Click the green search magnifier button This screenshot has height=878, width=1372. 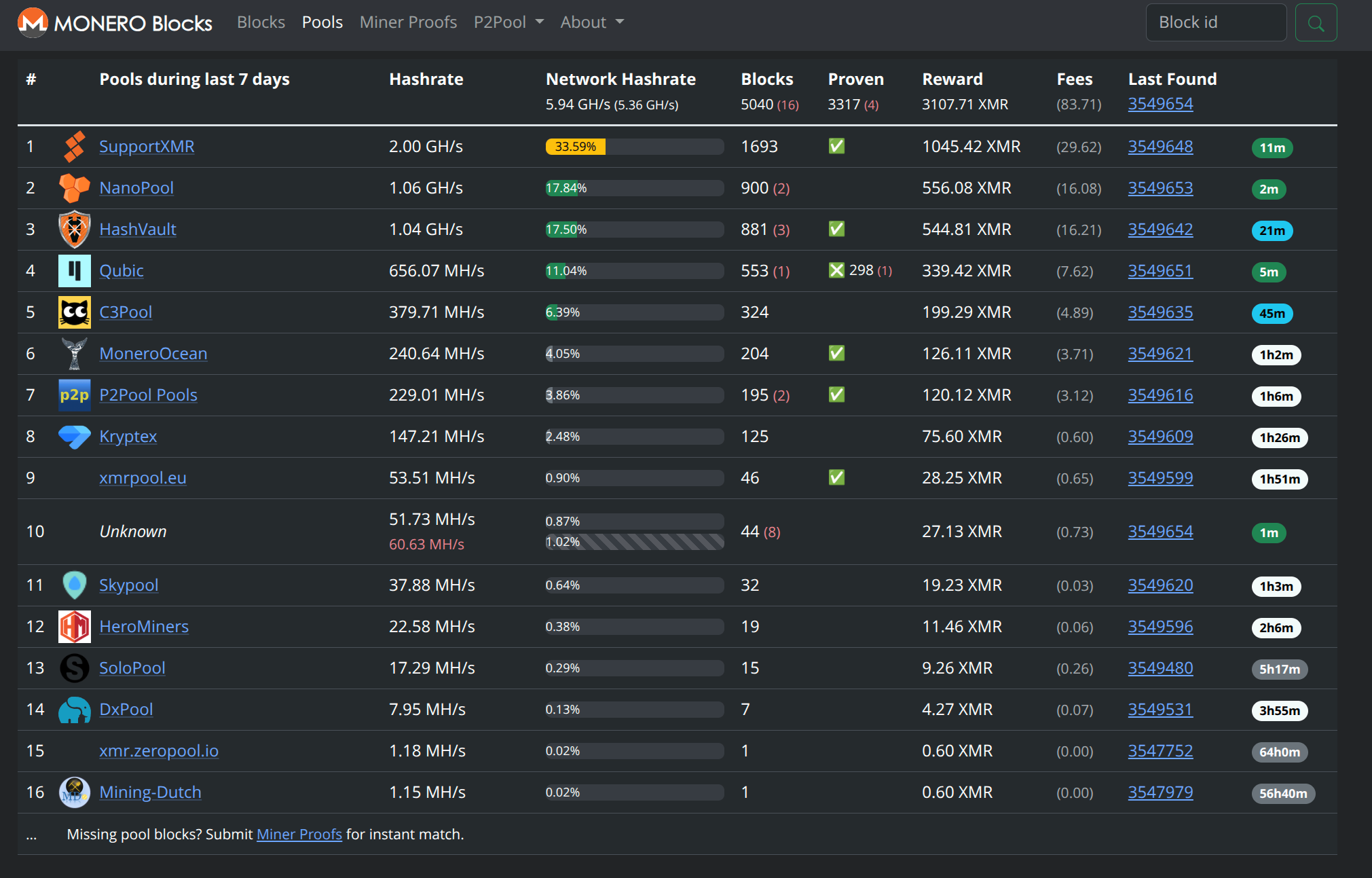tap(1315, 23)
